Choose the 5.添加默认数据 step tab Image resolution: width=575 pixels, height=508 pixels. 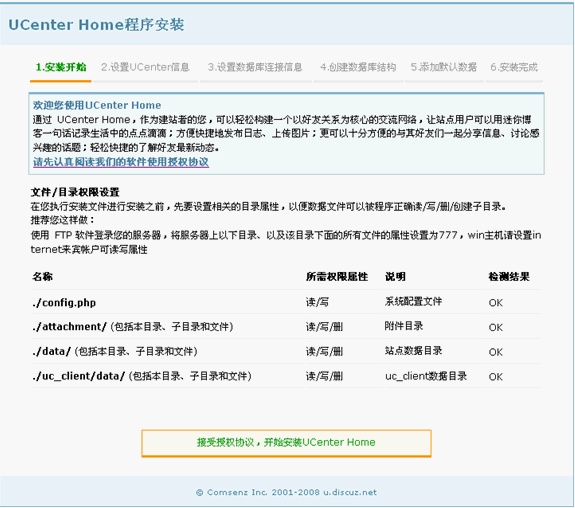click(x=444, y=67)
